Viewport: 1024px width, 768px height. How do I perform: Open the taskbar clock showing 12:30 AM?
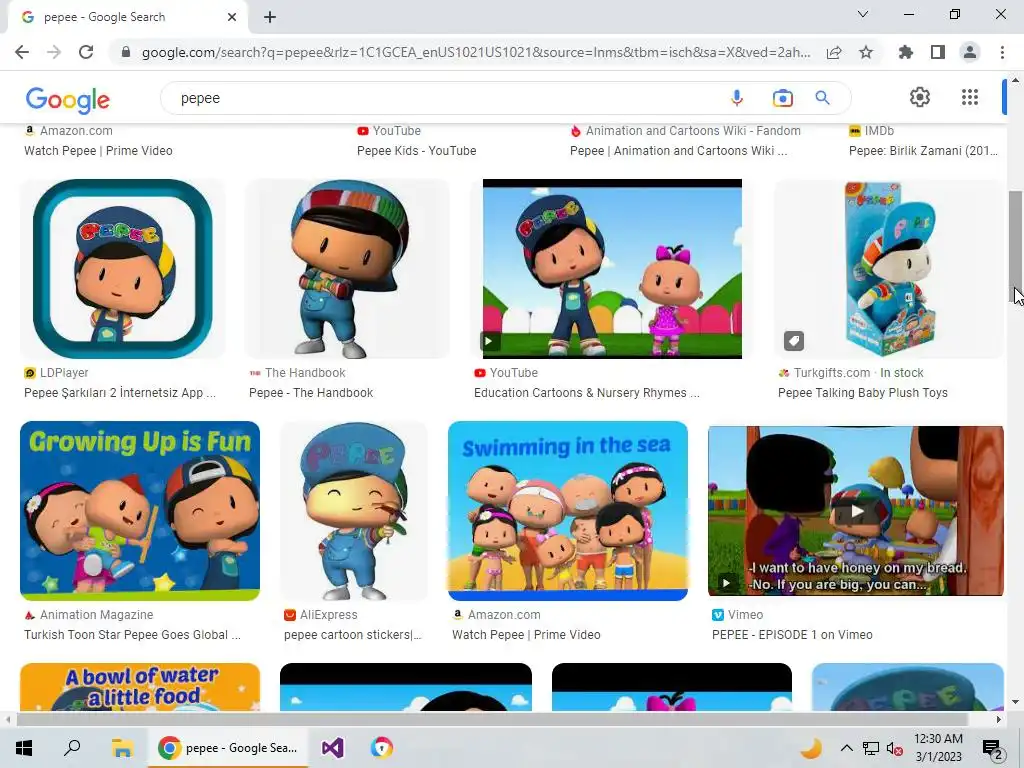(x=938, y=748)
